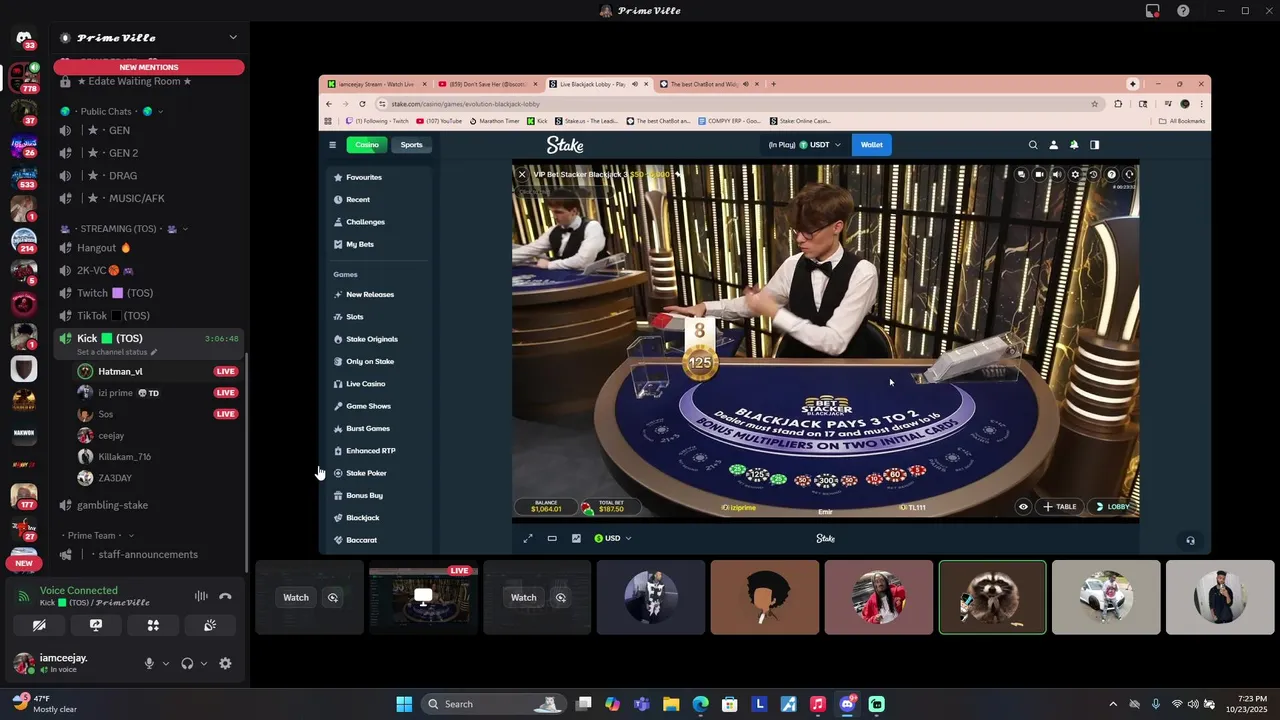The image size is (1280, 720).
Task: Open USDT currency balance dropdown
Action: coord(805,145)
